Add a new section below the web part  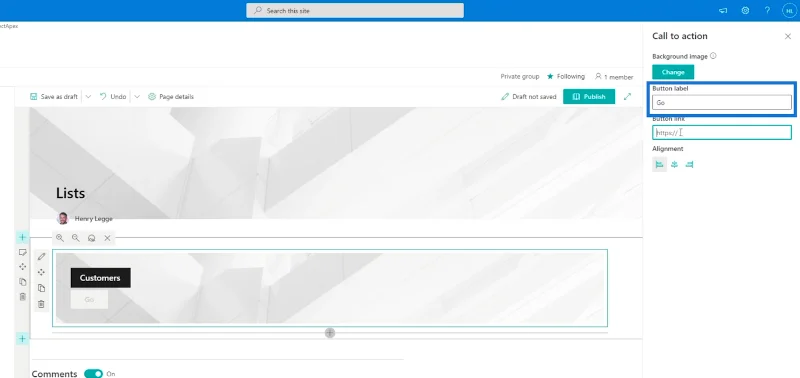pyautogui.click(x=22, y=339)
